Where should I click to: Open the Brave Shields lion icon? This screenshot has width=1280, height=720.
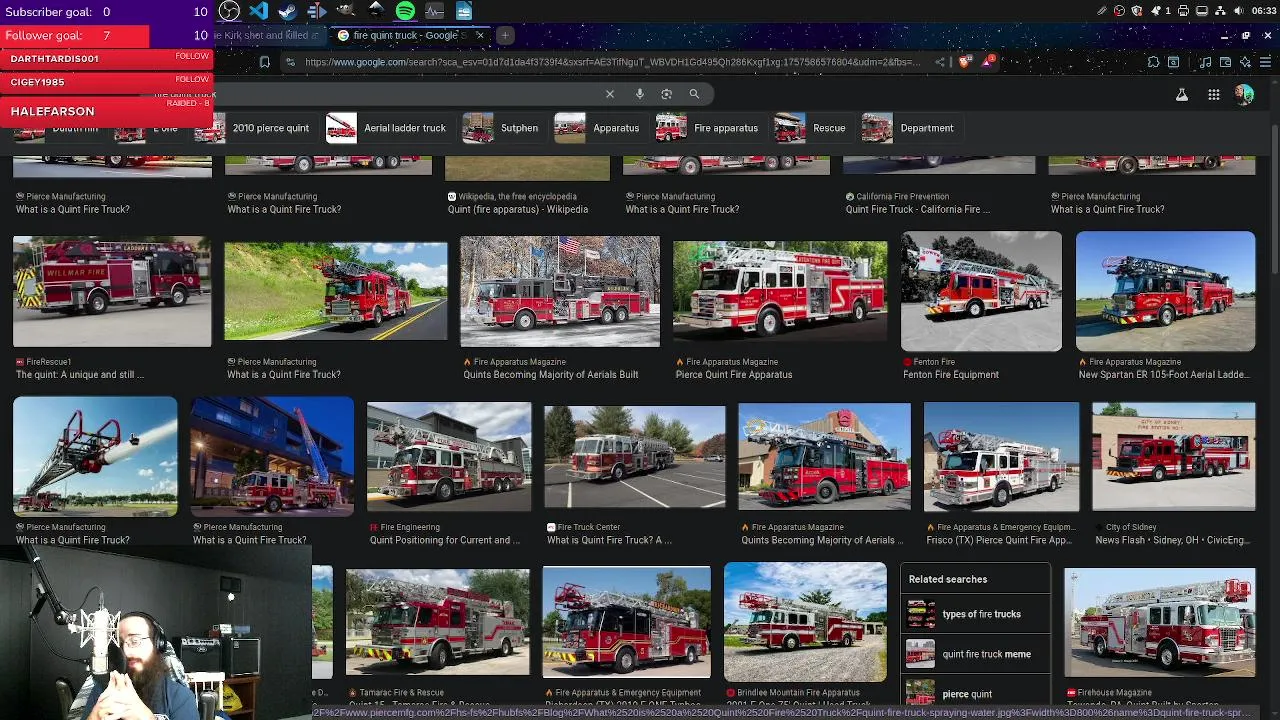[965, 62]
